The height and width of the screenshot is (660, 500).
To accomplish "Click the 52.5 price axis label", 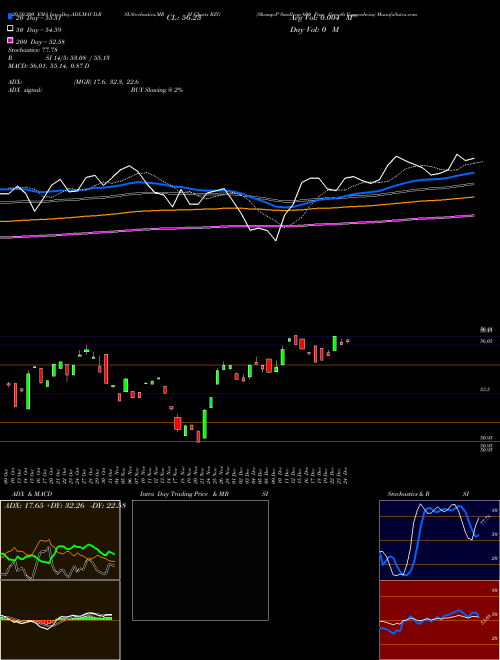I will [x=486, y=390].
